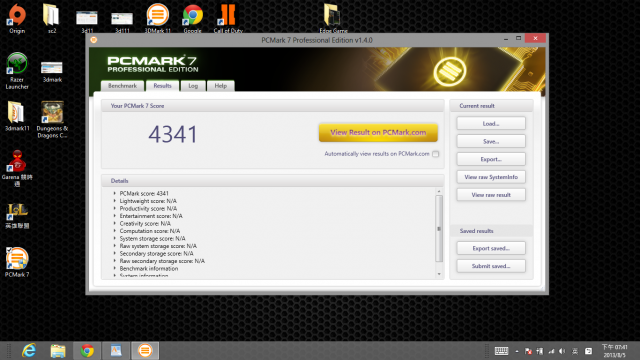Expand the Entertainment score row
Viewport: 640px width, 360px height.
click(x=115, y=216)
